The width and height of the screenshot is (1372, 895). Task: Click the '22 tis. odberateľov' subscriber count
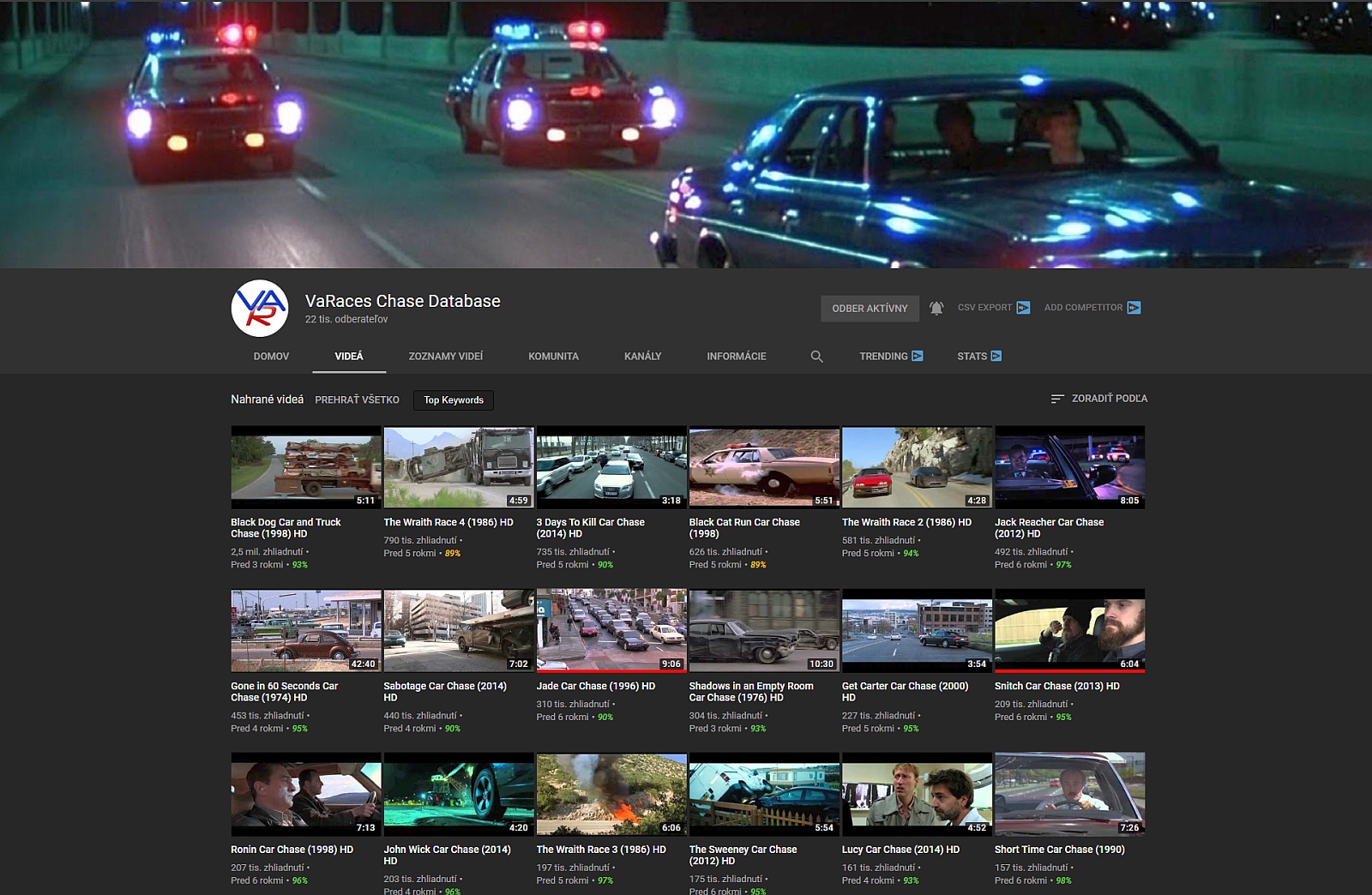(346, 319)
